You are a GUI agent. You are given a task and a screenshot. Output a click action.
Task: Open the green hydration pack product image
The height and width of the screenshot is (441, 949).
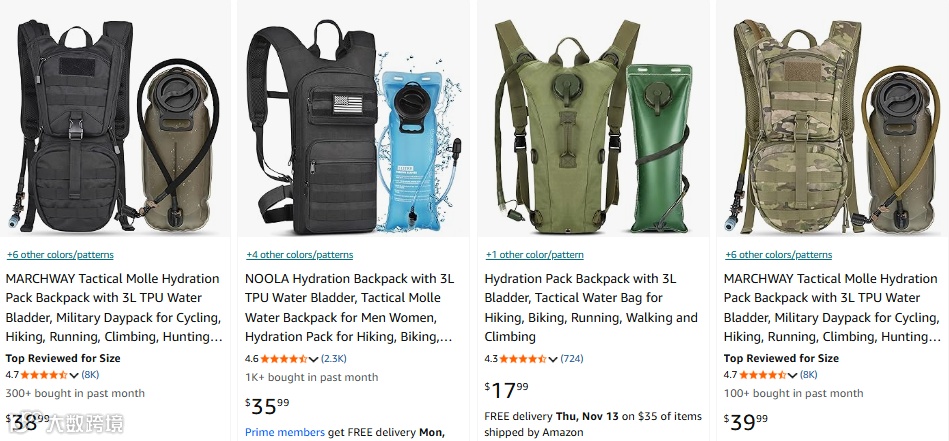pos(593,126)
